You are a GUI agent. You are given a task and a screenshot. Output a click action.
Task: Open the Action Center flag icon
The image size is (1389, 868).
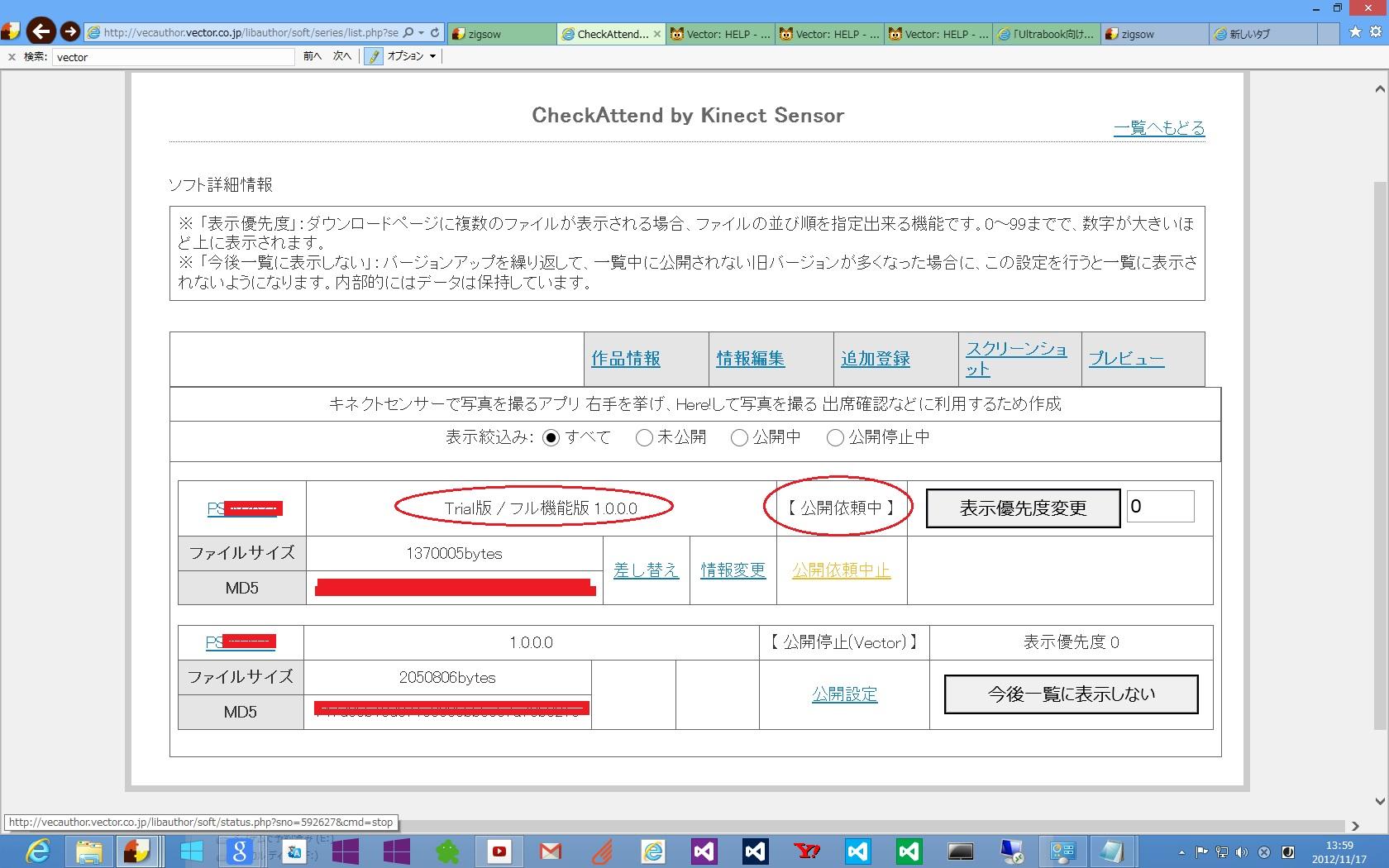1201,852
